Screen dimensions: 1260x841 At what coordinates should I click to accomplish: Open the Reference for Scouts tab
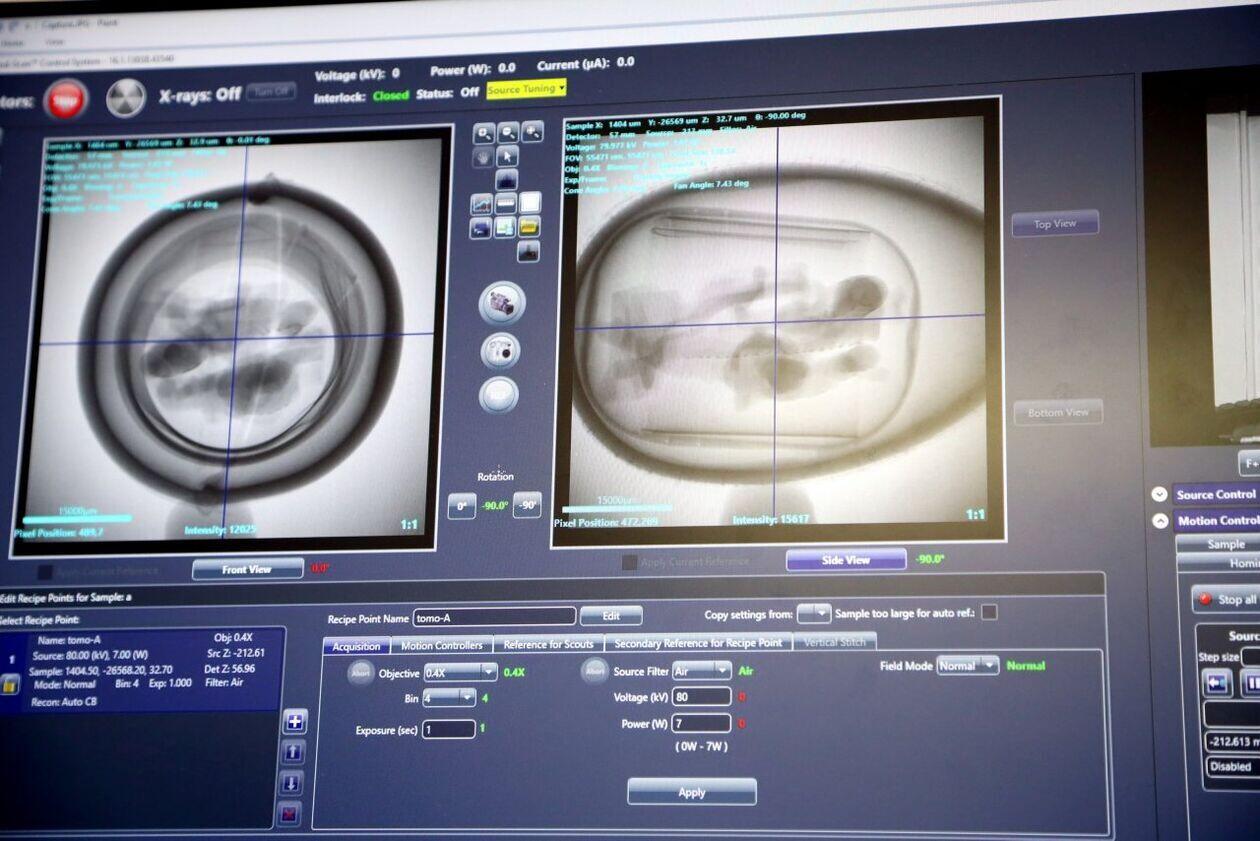click(x=548, y=644)
